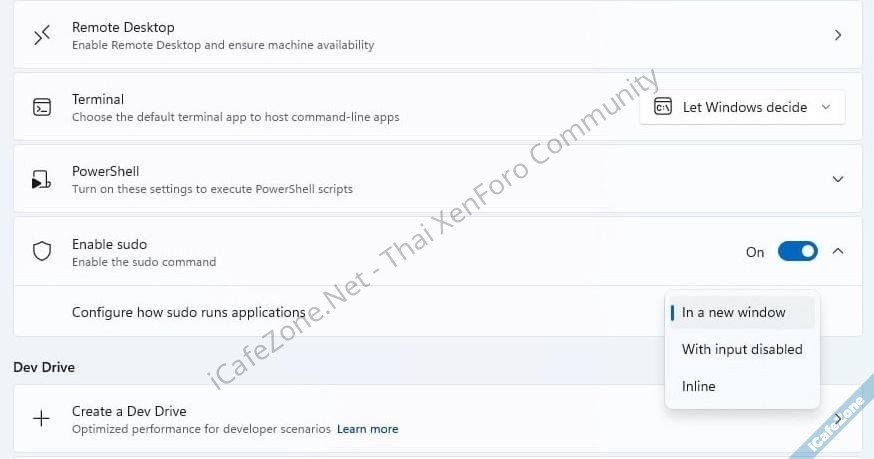Click the PowerShell icon
The height and width of the screenshot is (459, 874).
[x=41, y=180]
